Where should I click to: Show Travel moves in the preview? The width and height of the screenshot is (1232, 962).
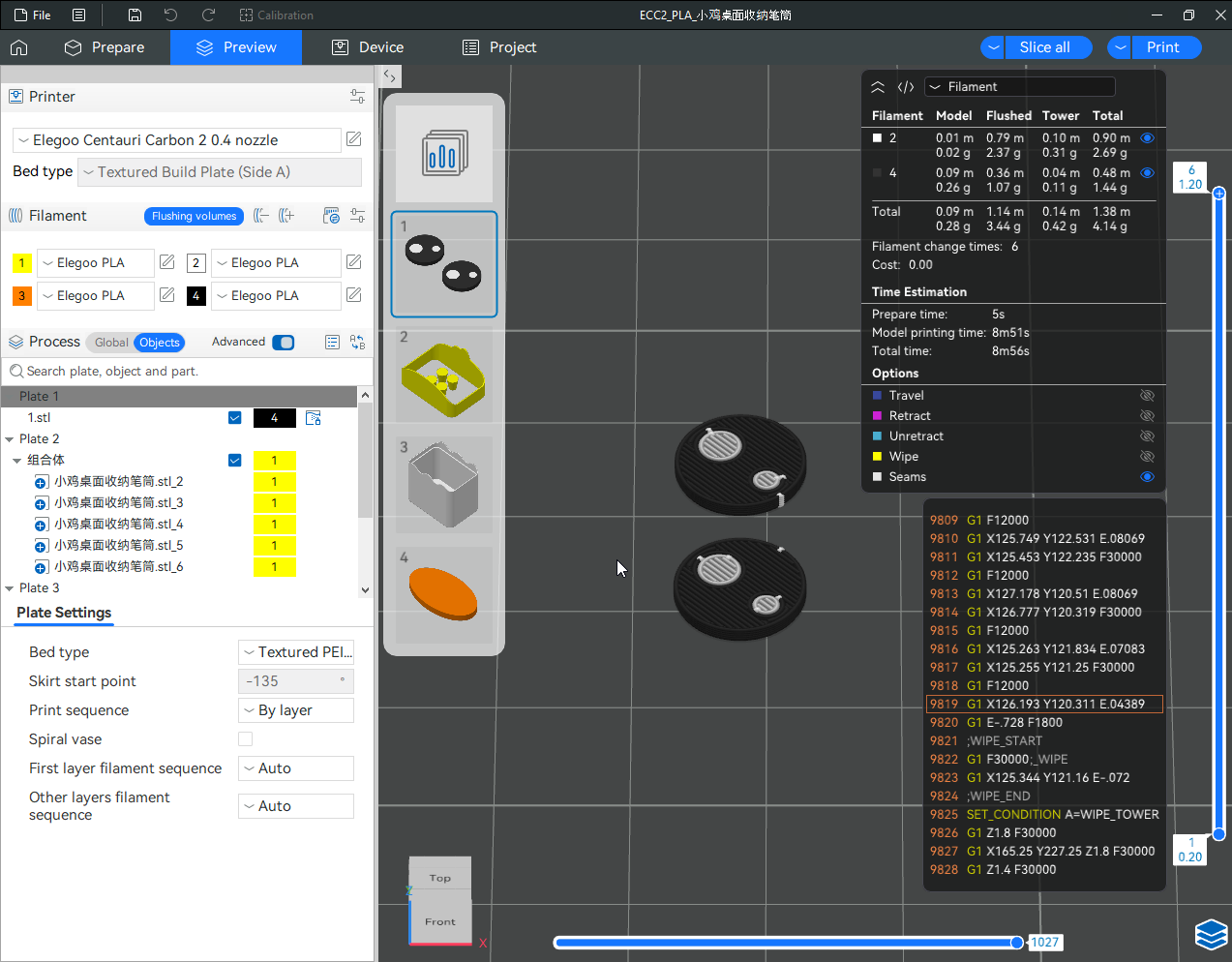[1147, 396]
